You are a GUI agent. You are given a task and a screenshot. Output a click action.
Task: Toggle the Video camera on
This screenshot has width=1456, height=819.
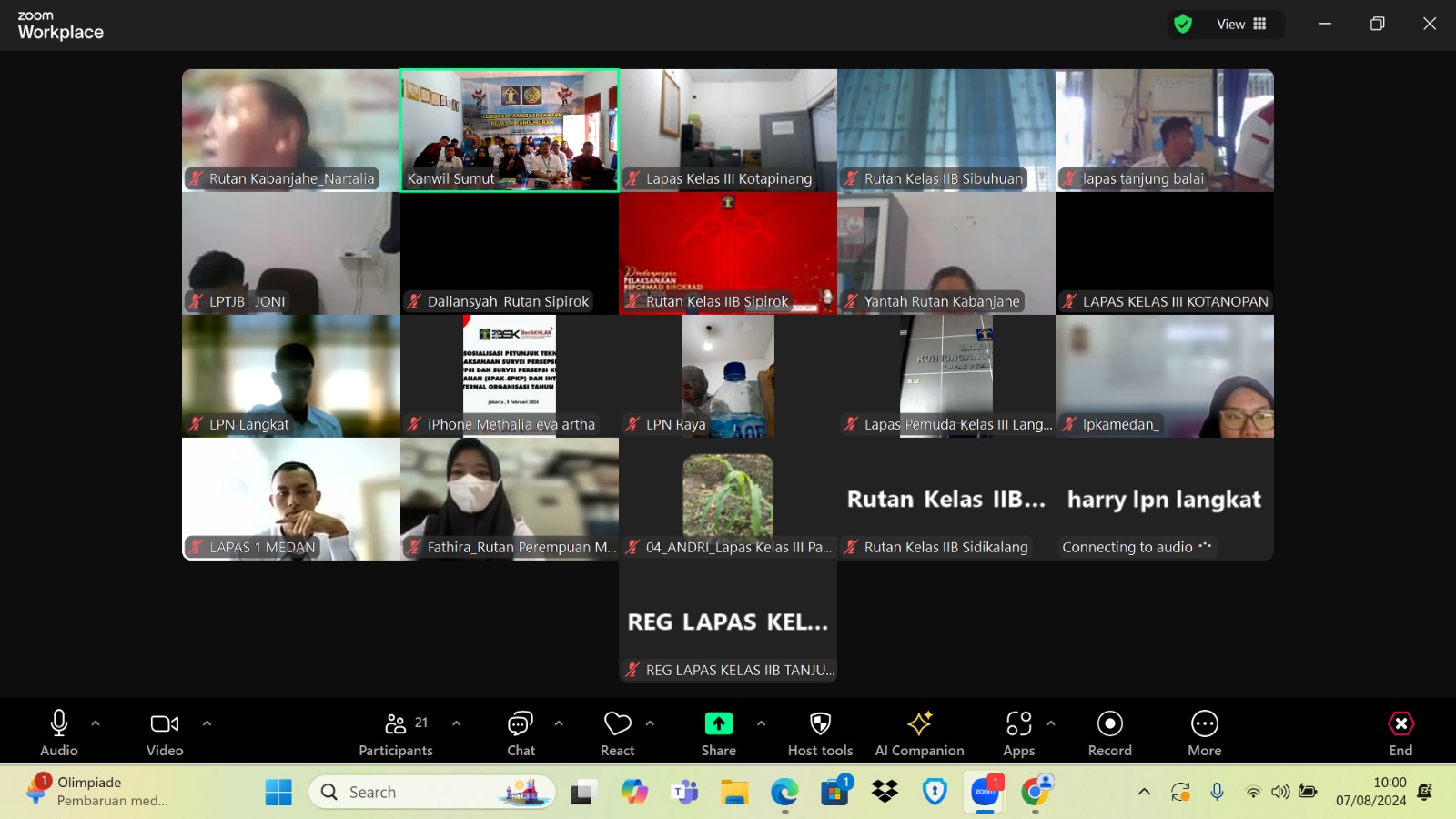coord(165,723)
